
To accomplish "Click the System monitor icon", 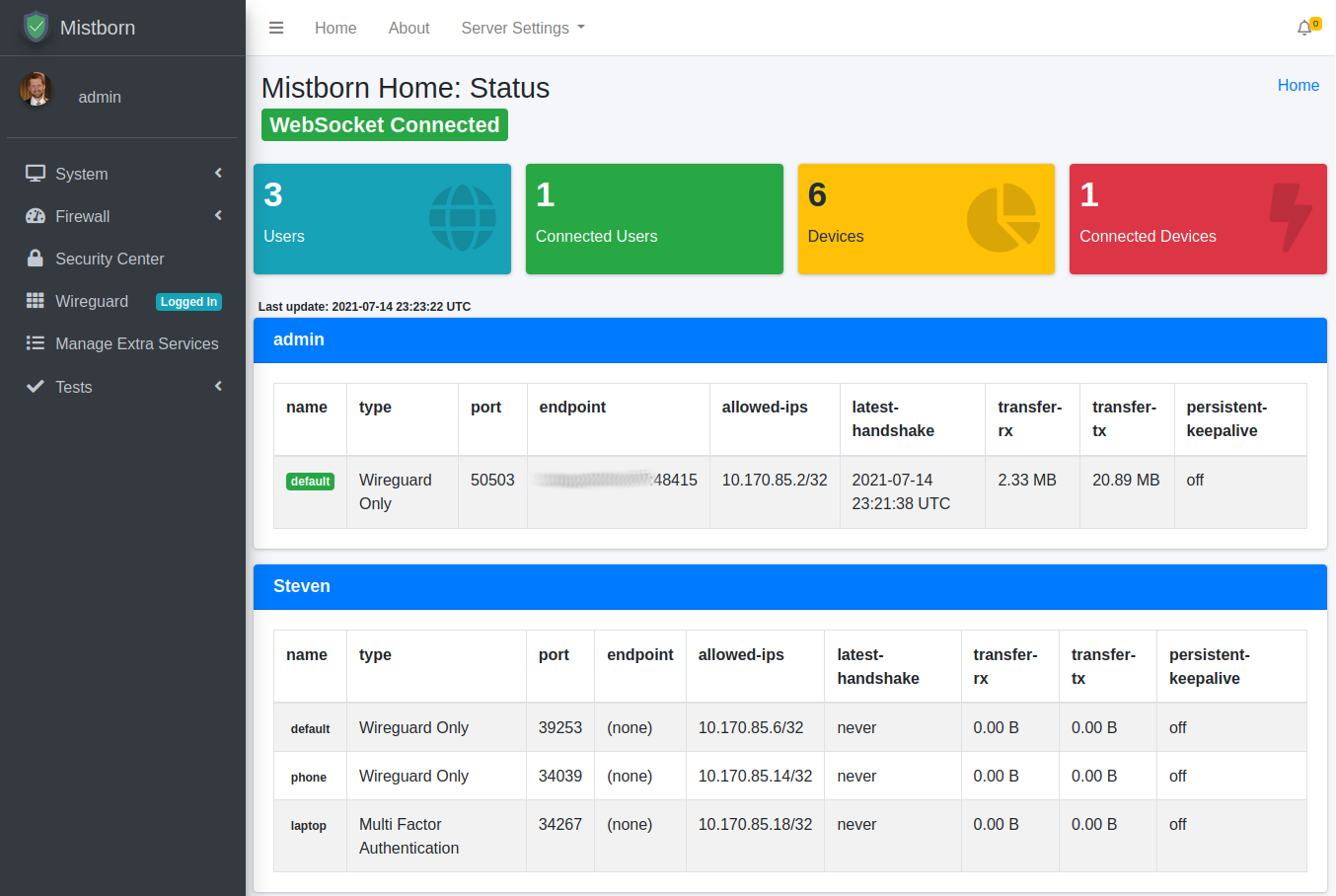I will pyautogui.click(x=36, y=174).
